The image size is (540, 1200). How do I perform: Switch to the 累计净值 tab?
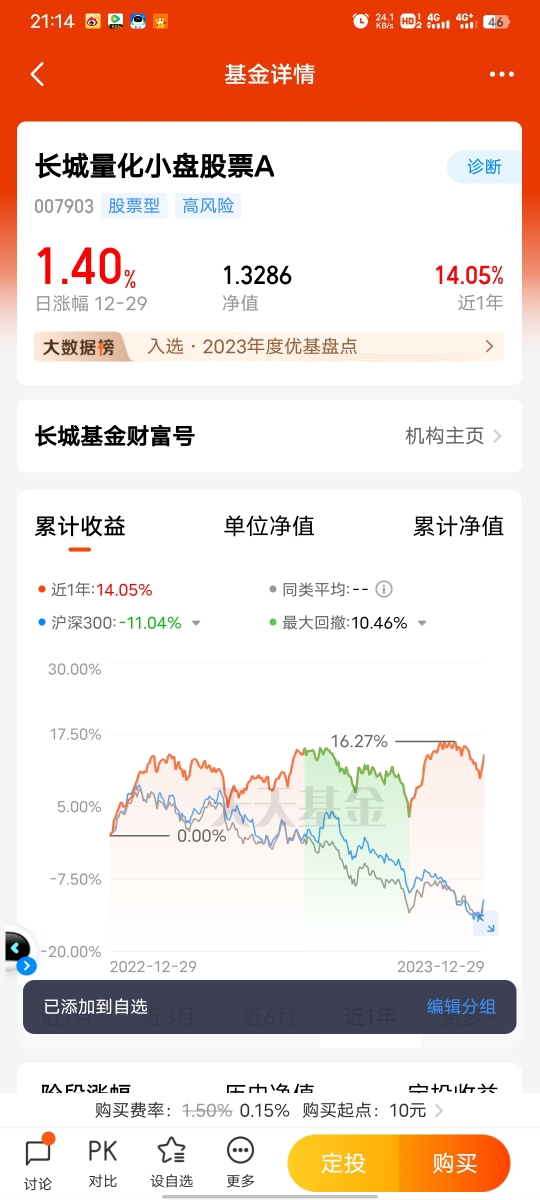[x=459, y=526]
